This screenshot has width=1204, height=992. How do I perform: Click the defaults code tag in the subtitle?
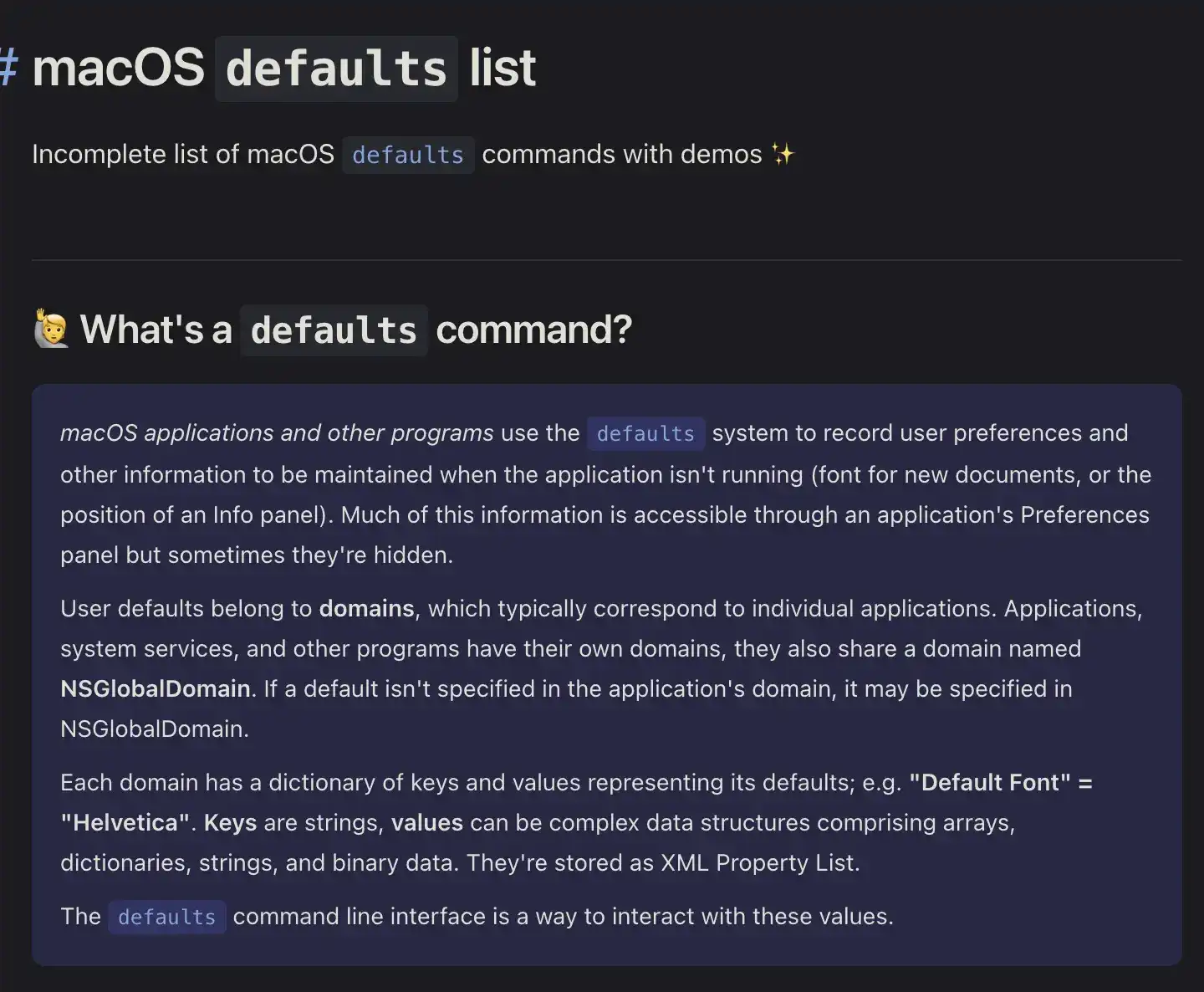click(408, 155)
